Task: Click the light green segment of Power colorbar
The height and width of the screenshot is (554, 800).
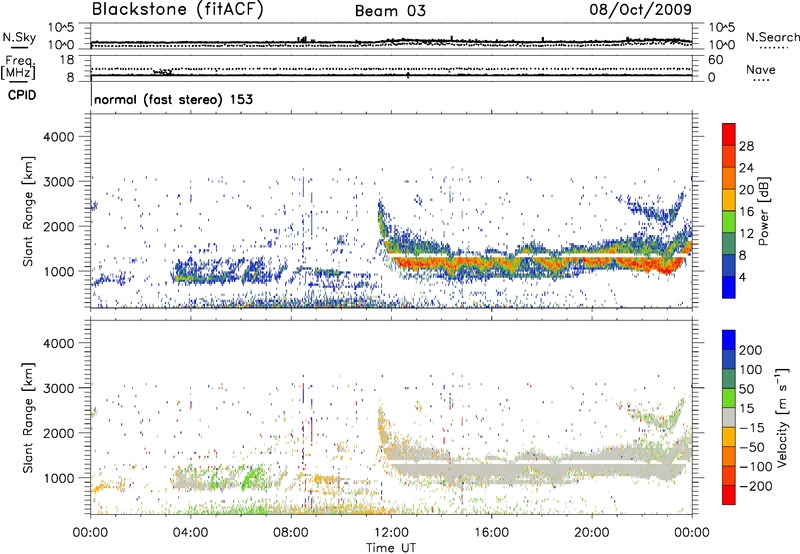Action: tap(729, 222)
